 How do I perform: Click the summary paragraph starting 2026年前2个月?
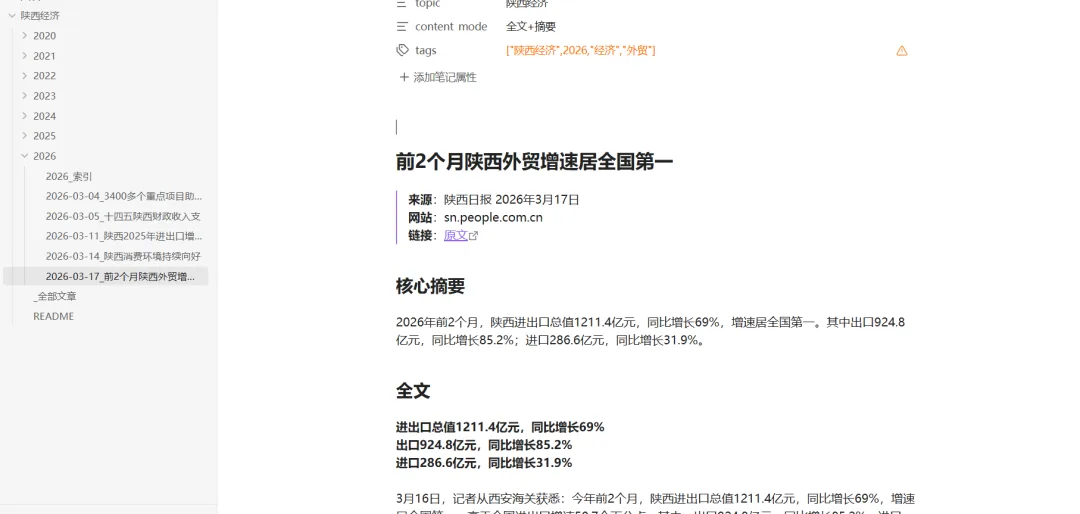(x=651, y=331)
